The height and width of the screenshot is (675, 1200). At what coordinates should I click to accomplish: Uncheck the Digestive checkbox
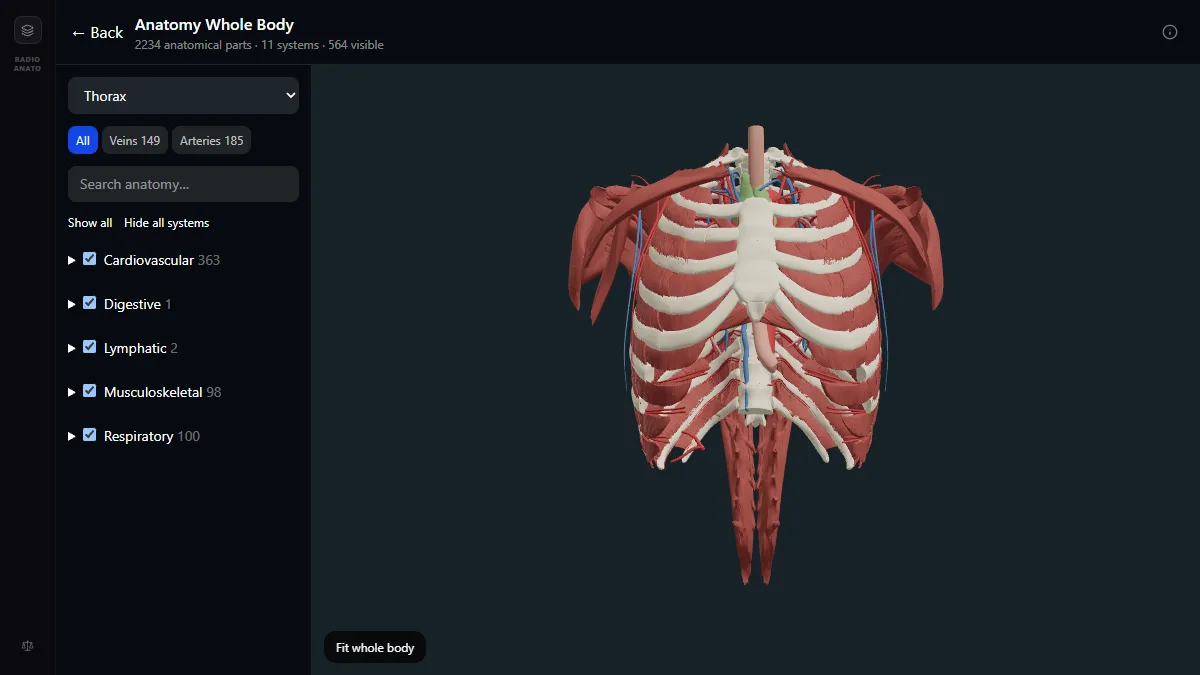tap(90, 303)
